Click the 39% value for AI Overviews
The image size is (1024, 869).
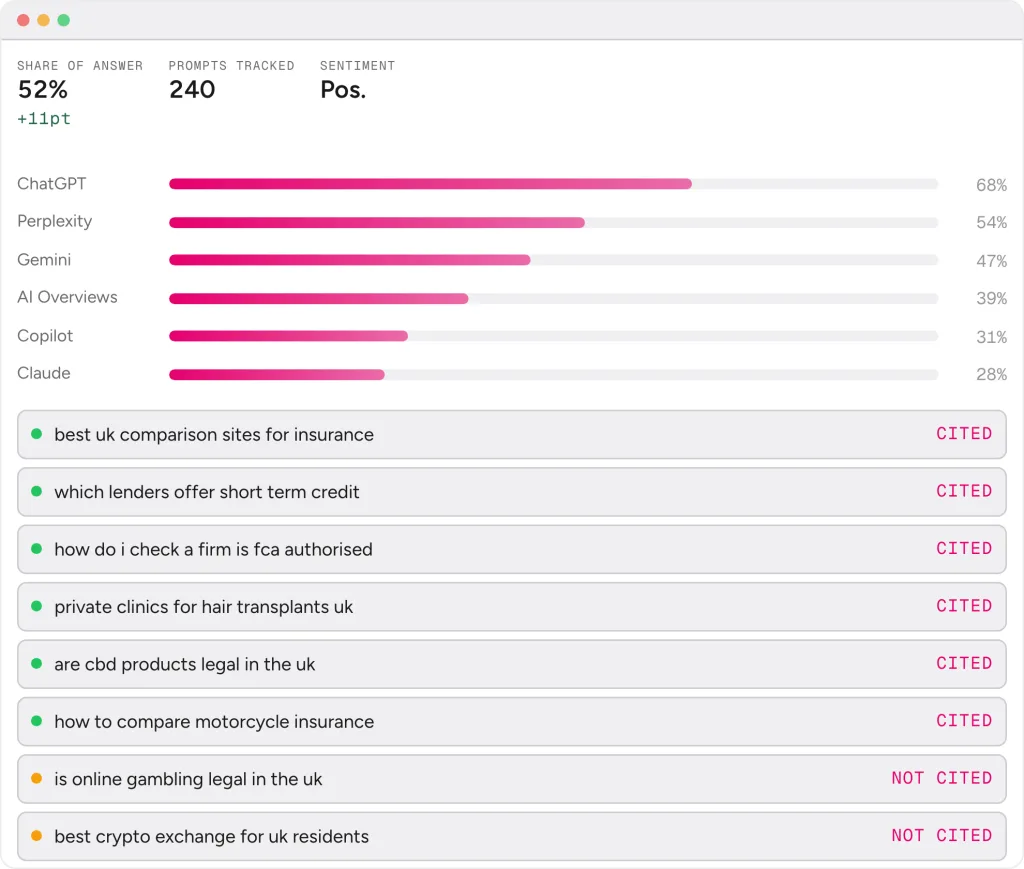point(991,298)
